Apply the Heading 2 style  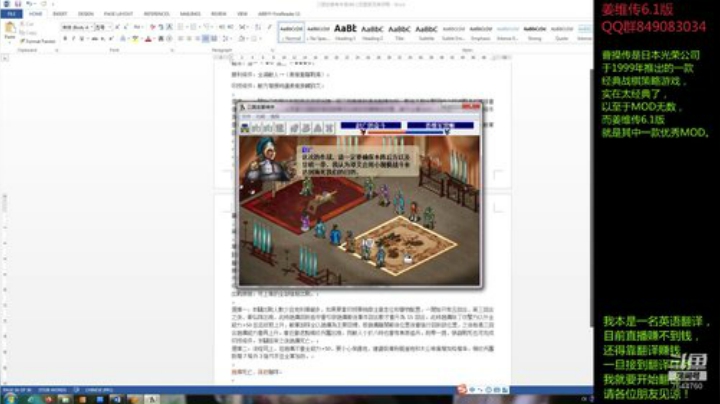pos(372,32)
